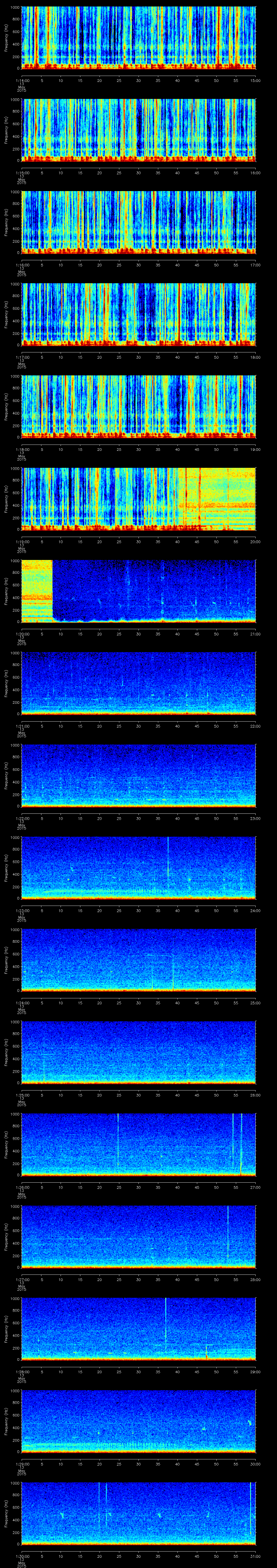Image resolution: width=277 pixels, height=1568 pixels.
Task: Open the spectrogram panel starting at 1:16:00
Action: click(x=139, y=222)
